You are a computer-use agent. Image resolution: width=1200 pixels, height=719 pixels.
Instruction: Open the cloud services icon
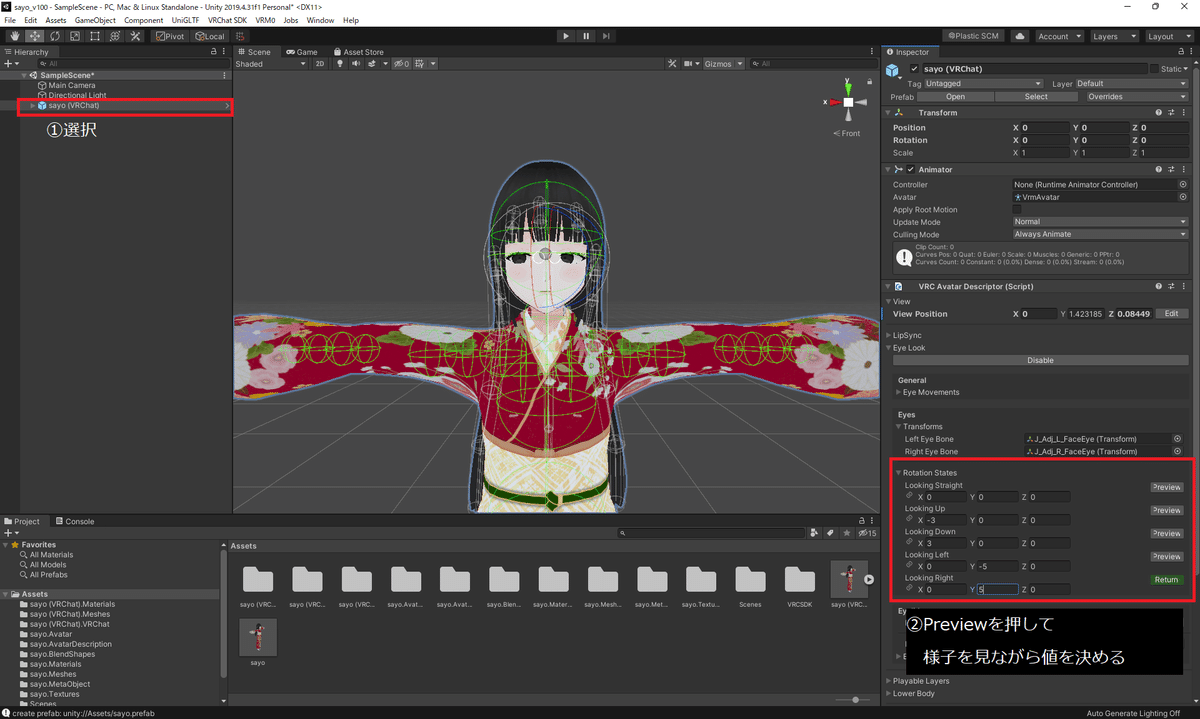click(x=1019, y=36)
